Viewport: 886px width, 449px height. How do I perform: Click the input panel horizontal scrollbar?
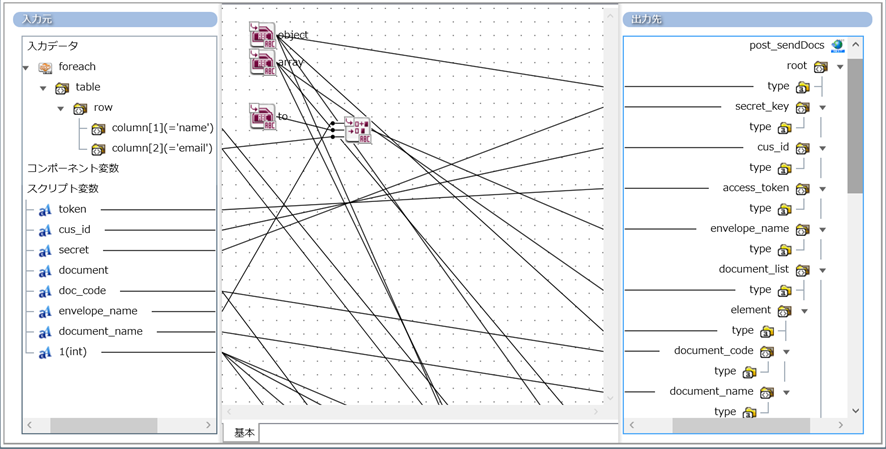103,425
